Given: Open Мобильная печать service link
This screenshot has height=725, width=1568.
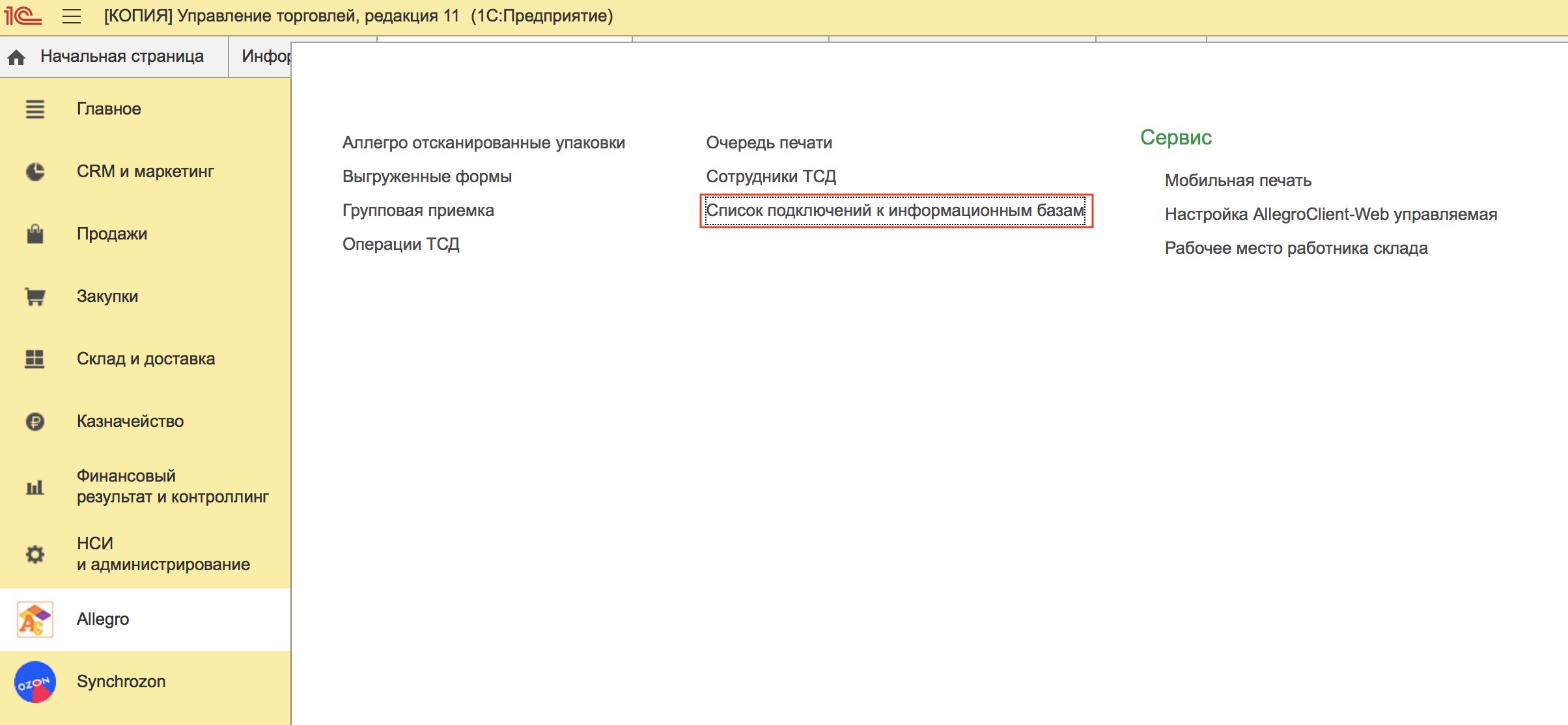Looking at the screenshot, I should (1238, 181).
